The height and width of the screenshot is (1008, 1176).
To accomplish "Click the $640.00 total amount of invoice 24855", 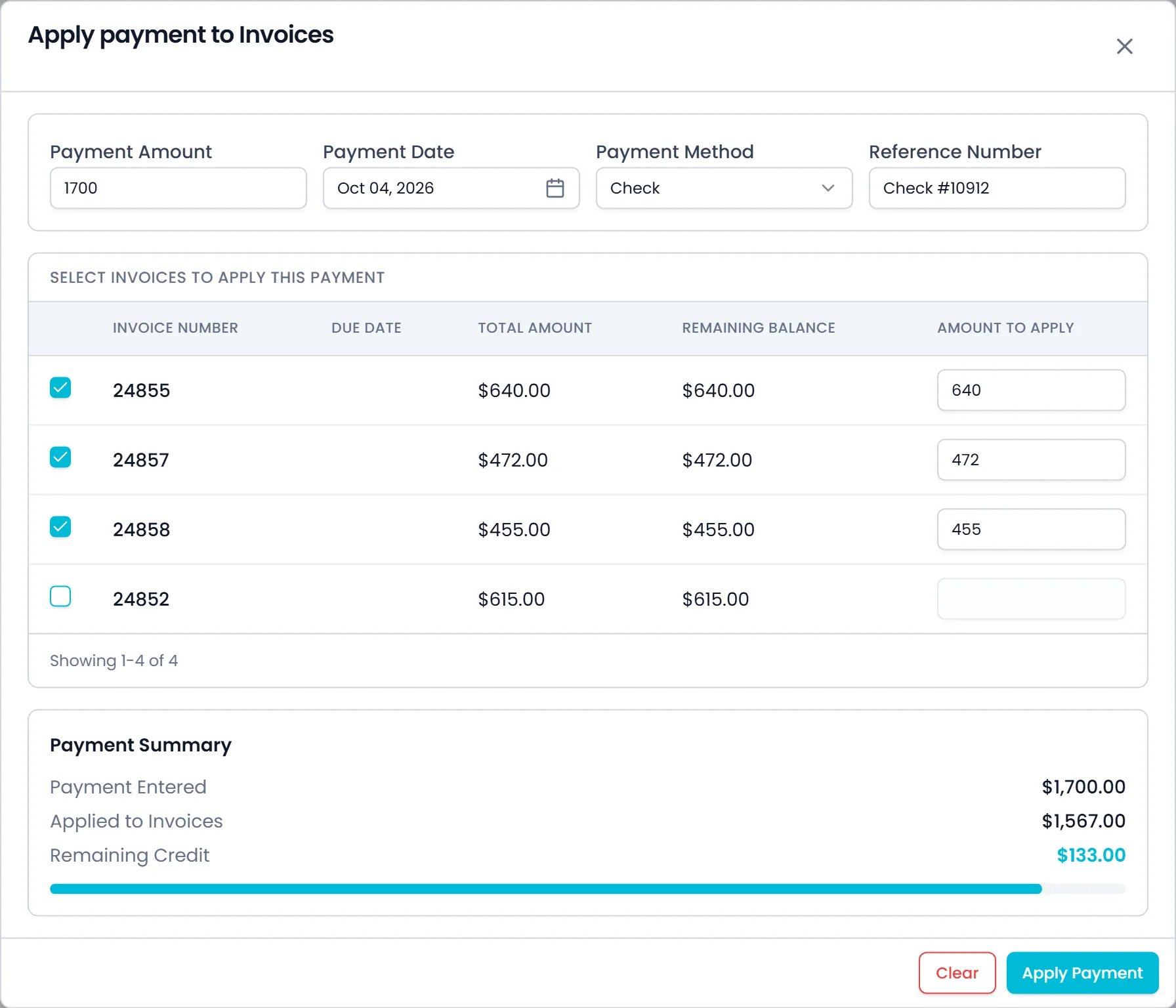I will pos(514,390).
